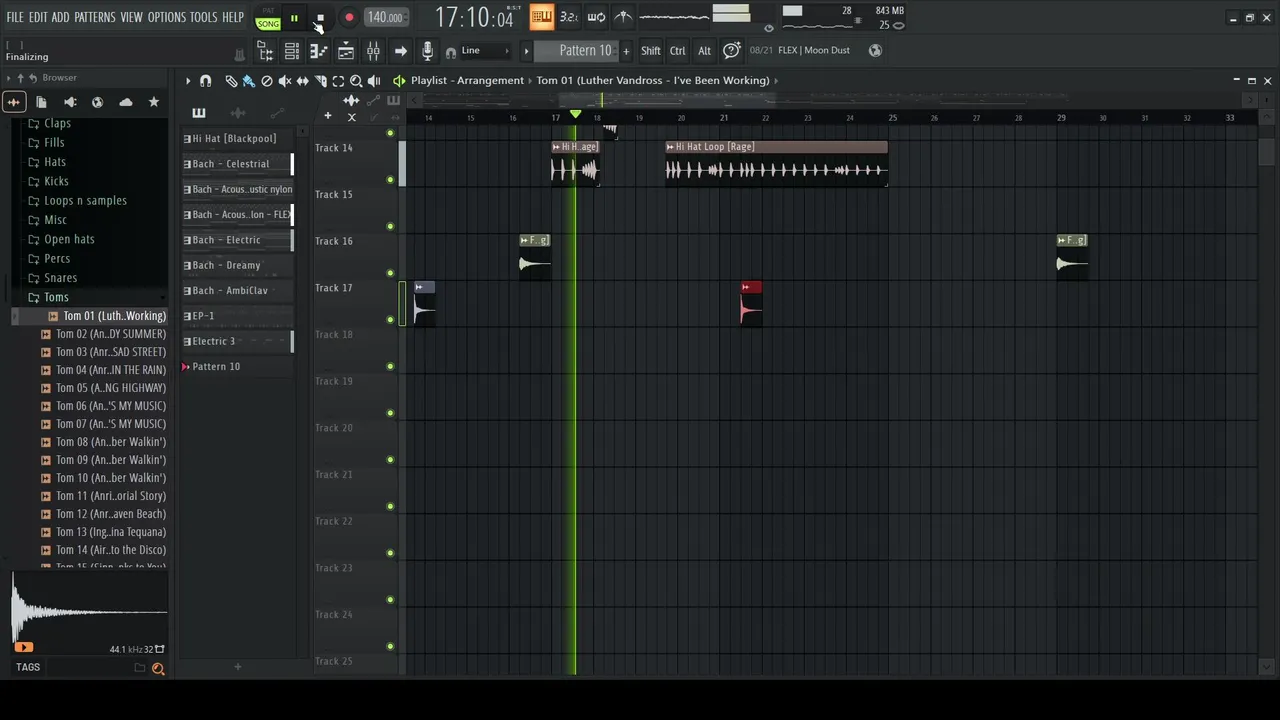Select the Slip tool in playlist
The height and width of the screenshot is (720, 1280).
(303, 81)
